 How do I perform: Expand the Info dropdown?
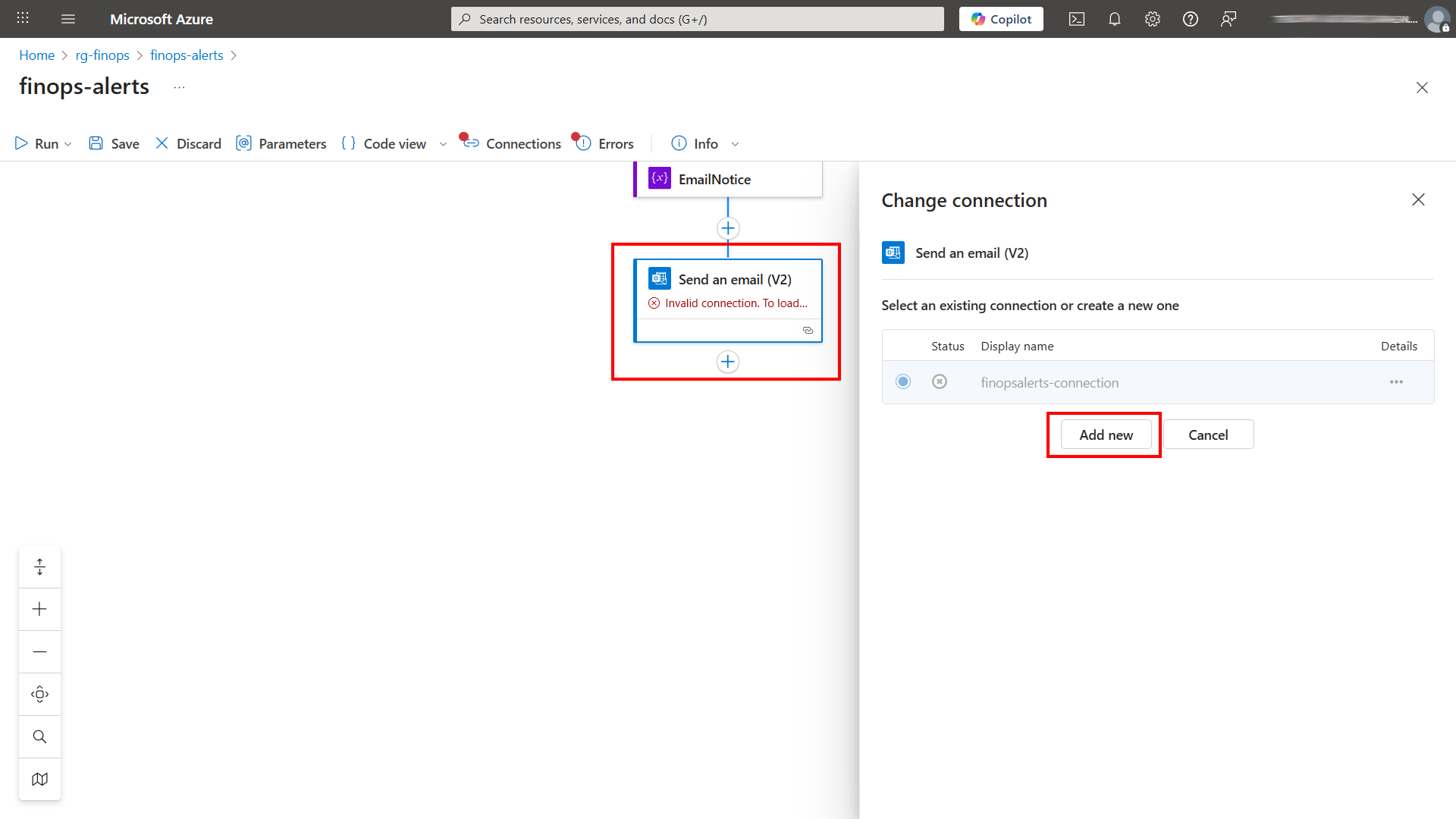(735, 143)
